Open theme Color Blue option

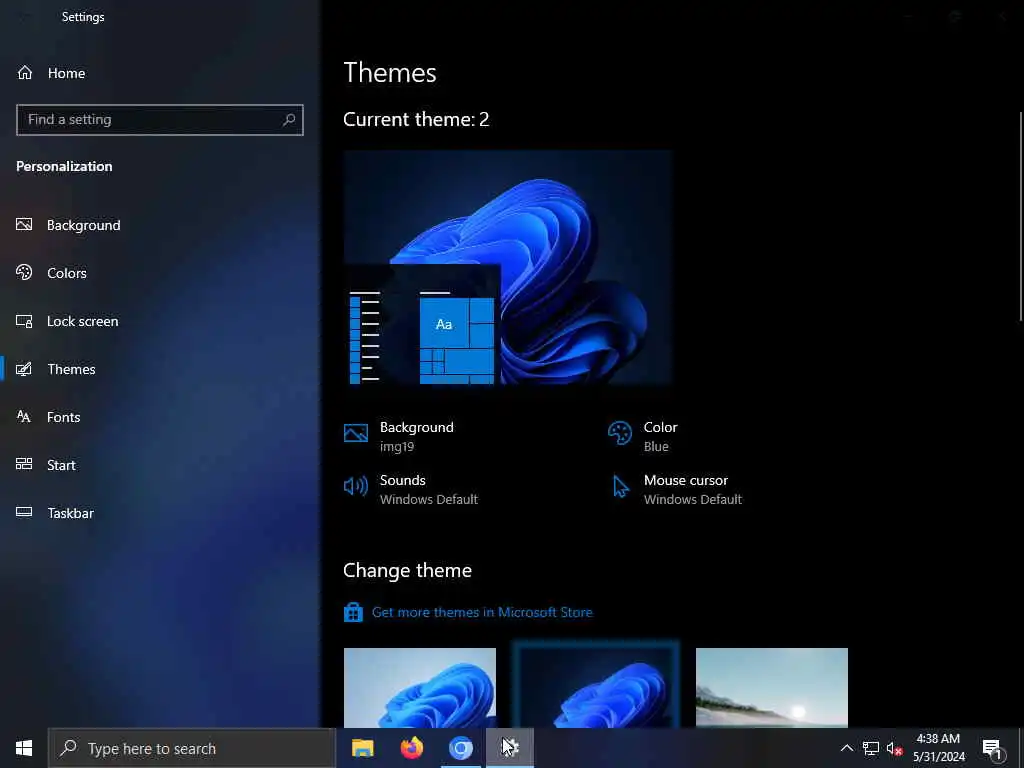click(643, 436)
